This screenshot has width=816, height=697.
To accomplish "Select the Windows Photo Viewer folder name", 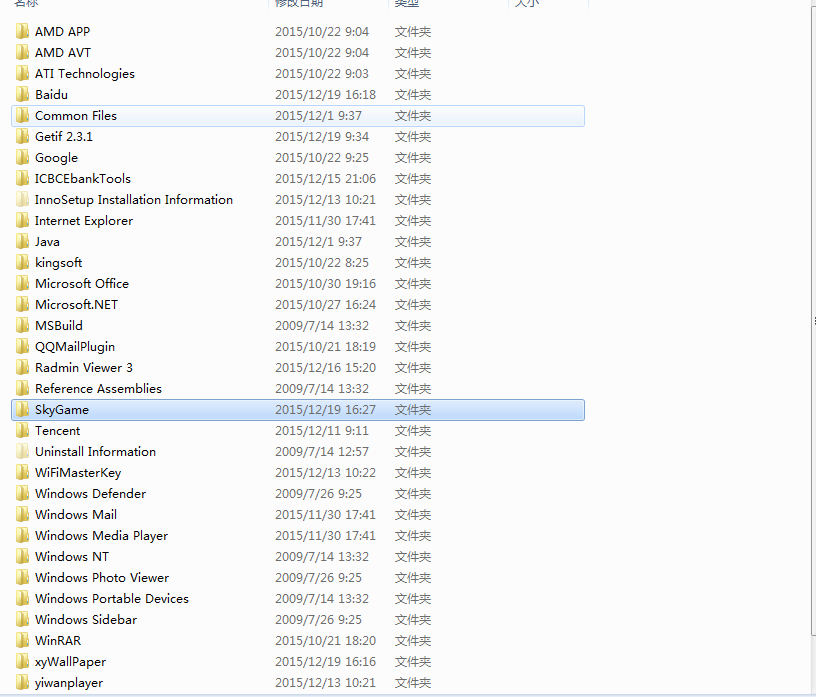I will [102, 578].
